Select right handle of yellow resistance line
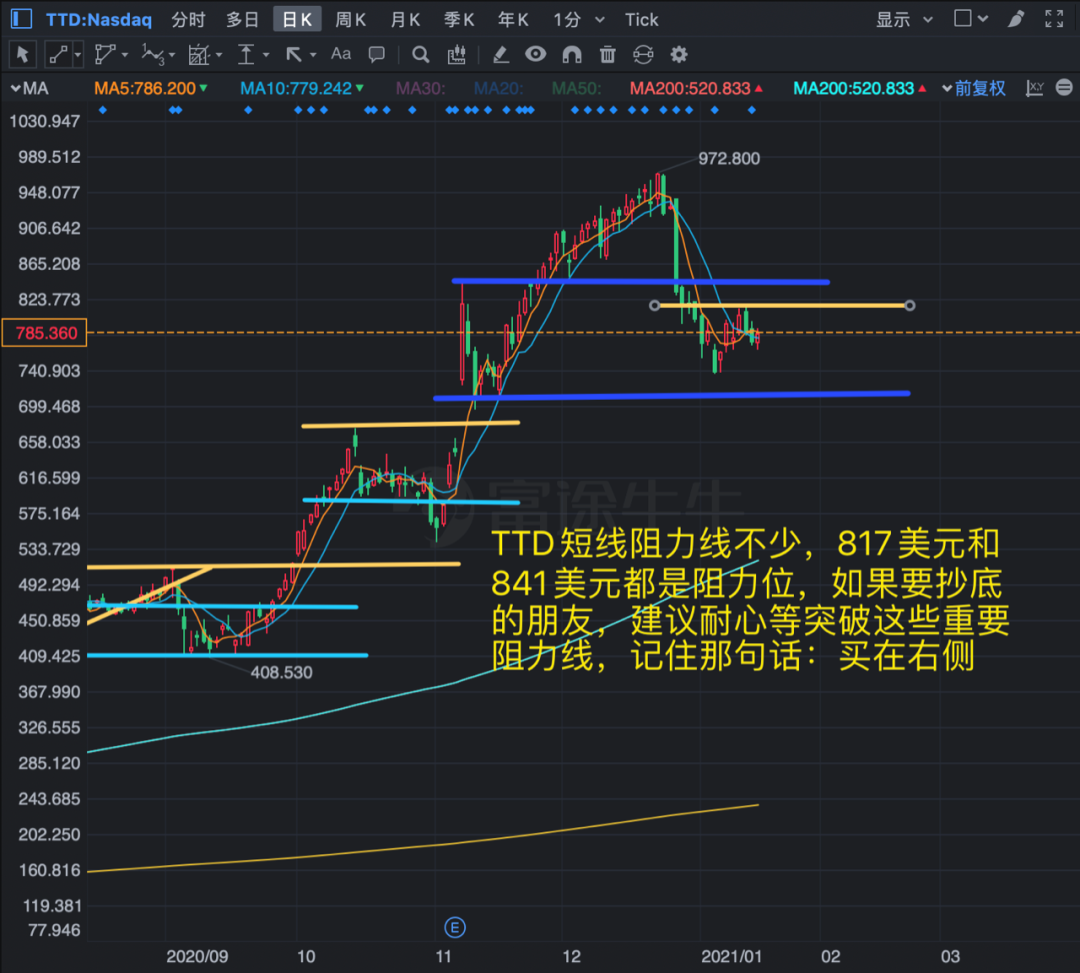The height and width of the screenshot is (973, 1080). 910,305
